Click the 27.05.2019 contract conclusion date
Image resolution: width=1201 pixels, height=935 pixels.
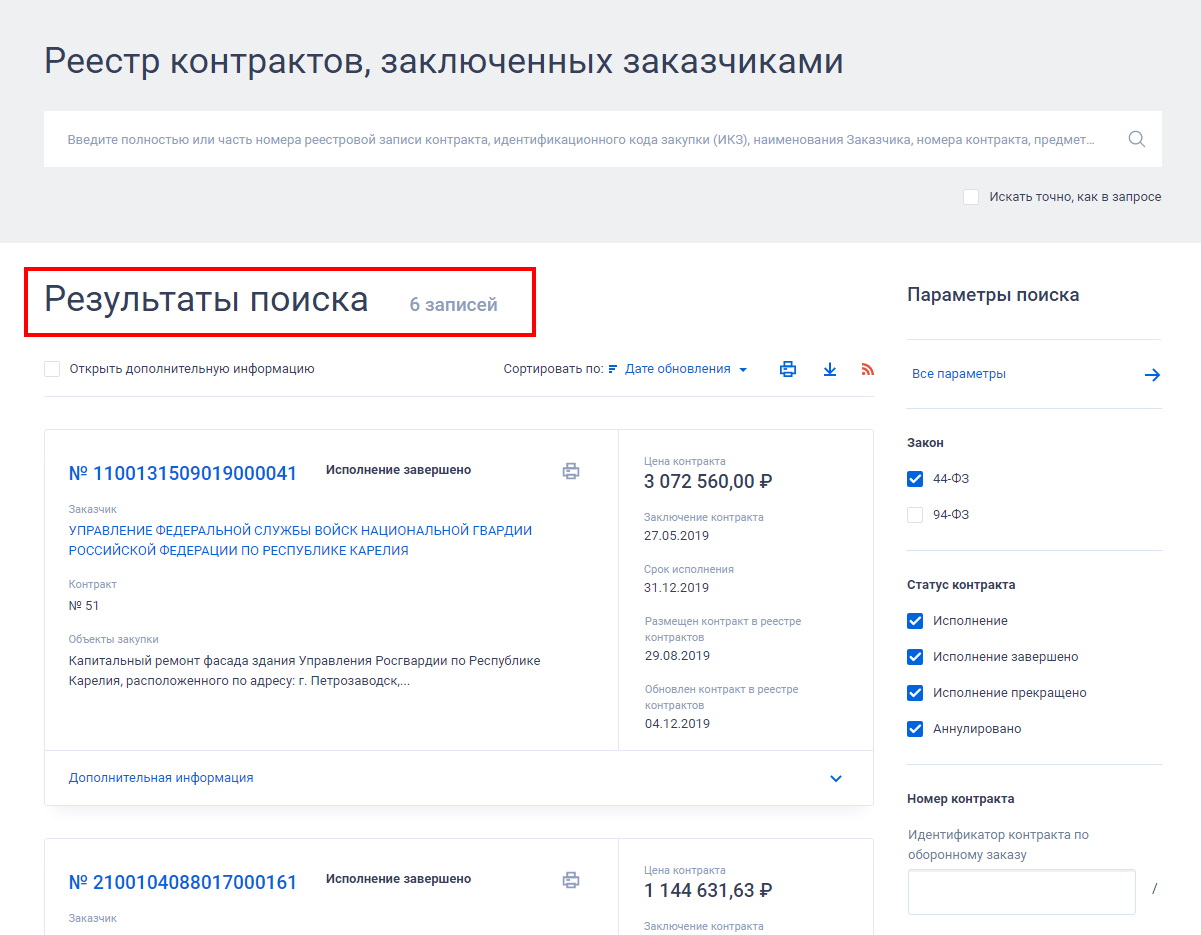[677, 536]
